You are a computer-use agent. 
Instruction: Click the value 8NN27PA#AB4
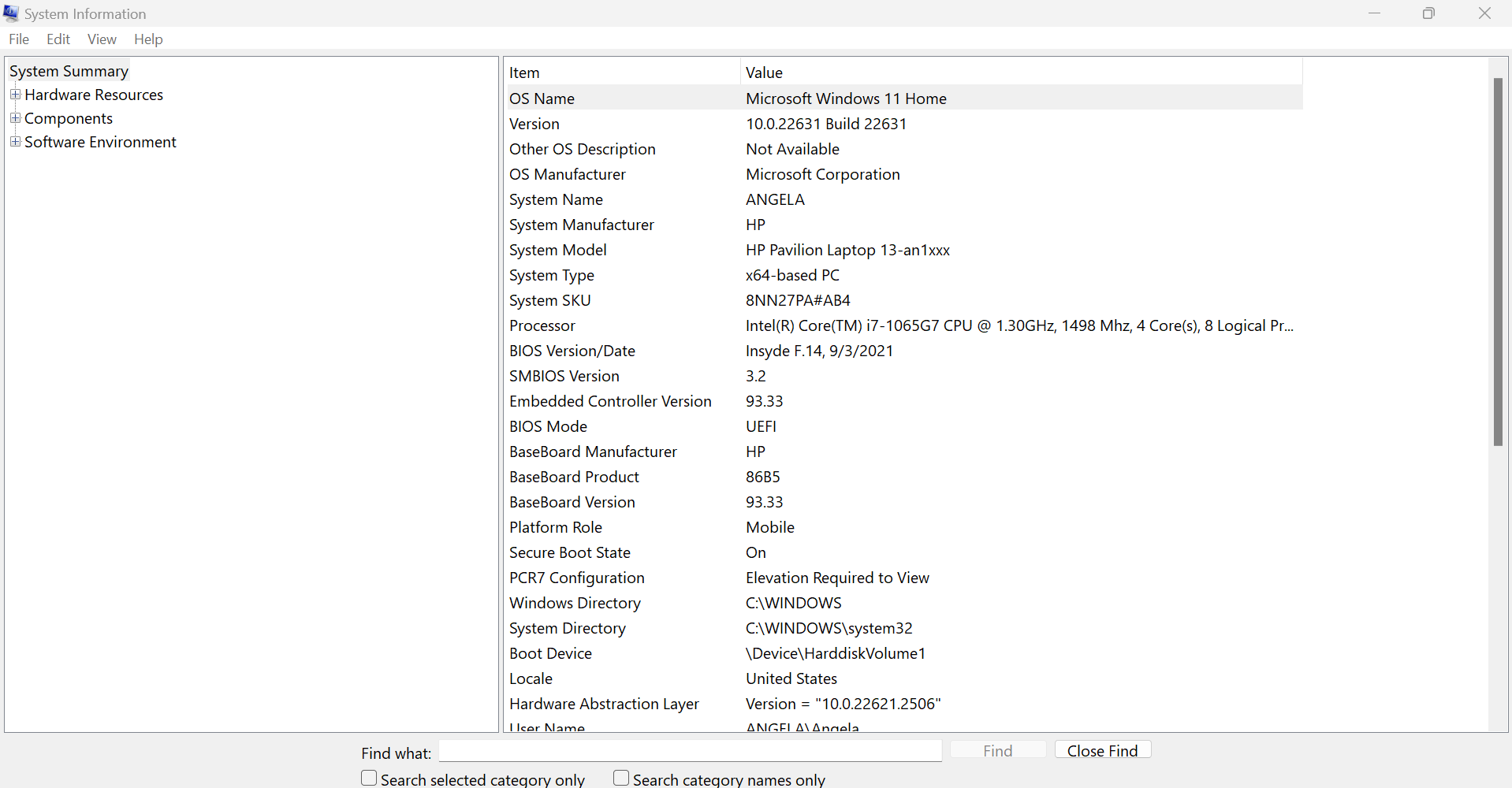click(x=798, y=300)
